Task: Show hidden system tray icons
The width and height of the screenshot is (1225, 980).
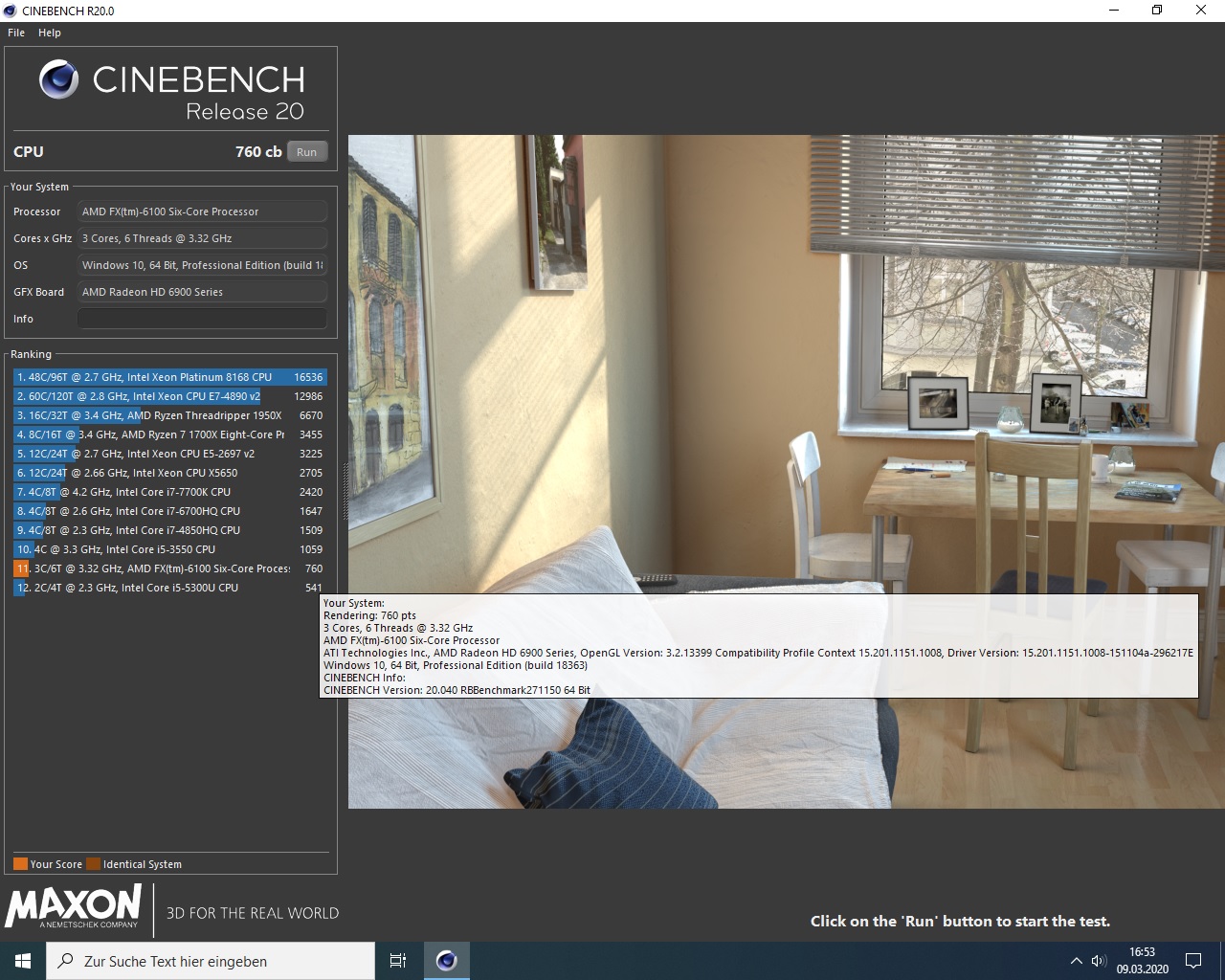Action: coord(1076,961)
